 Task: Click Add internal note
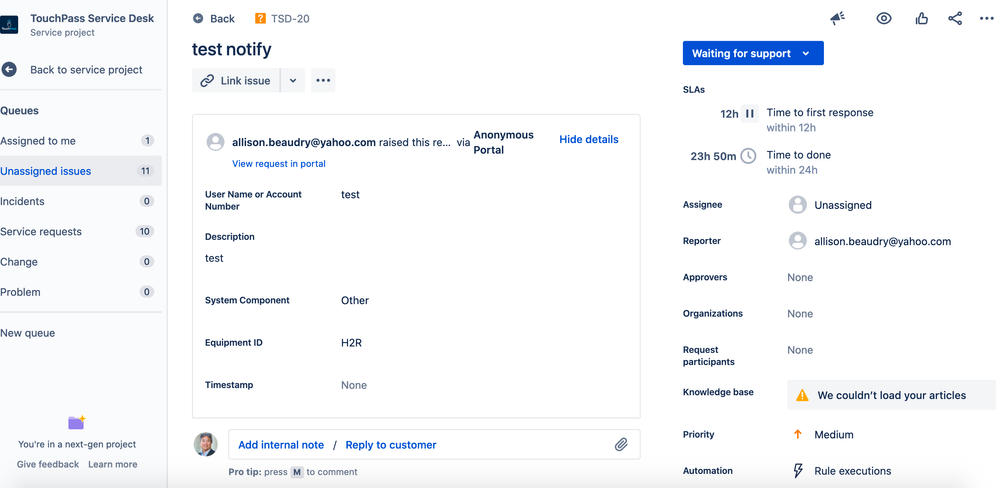pyautogui.click(x=281, y=445)
